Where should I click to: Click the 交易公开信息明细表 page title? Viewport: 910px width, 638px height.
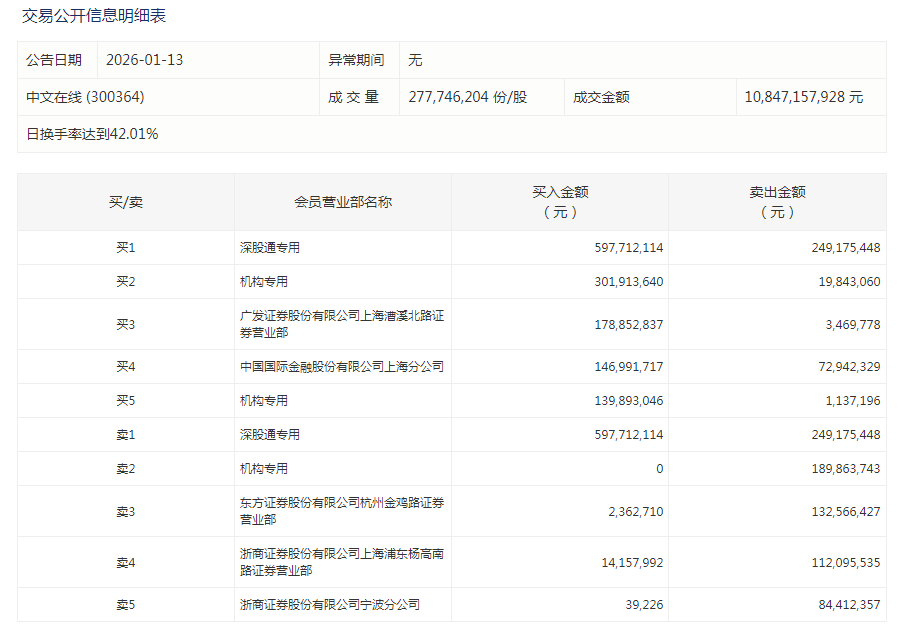(94, 16)
